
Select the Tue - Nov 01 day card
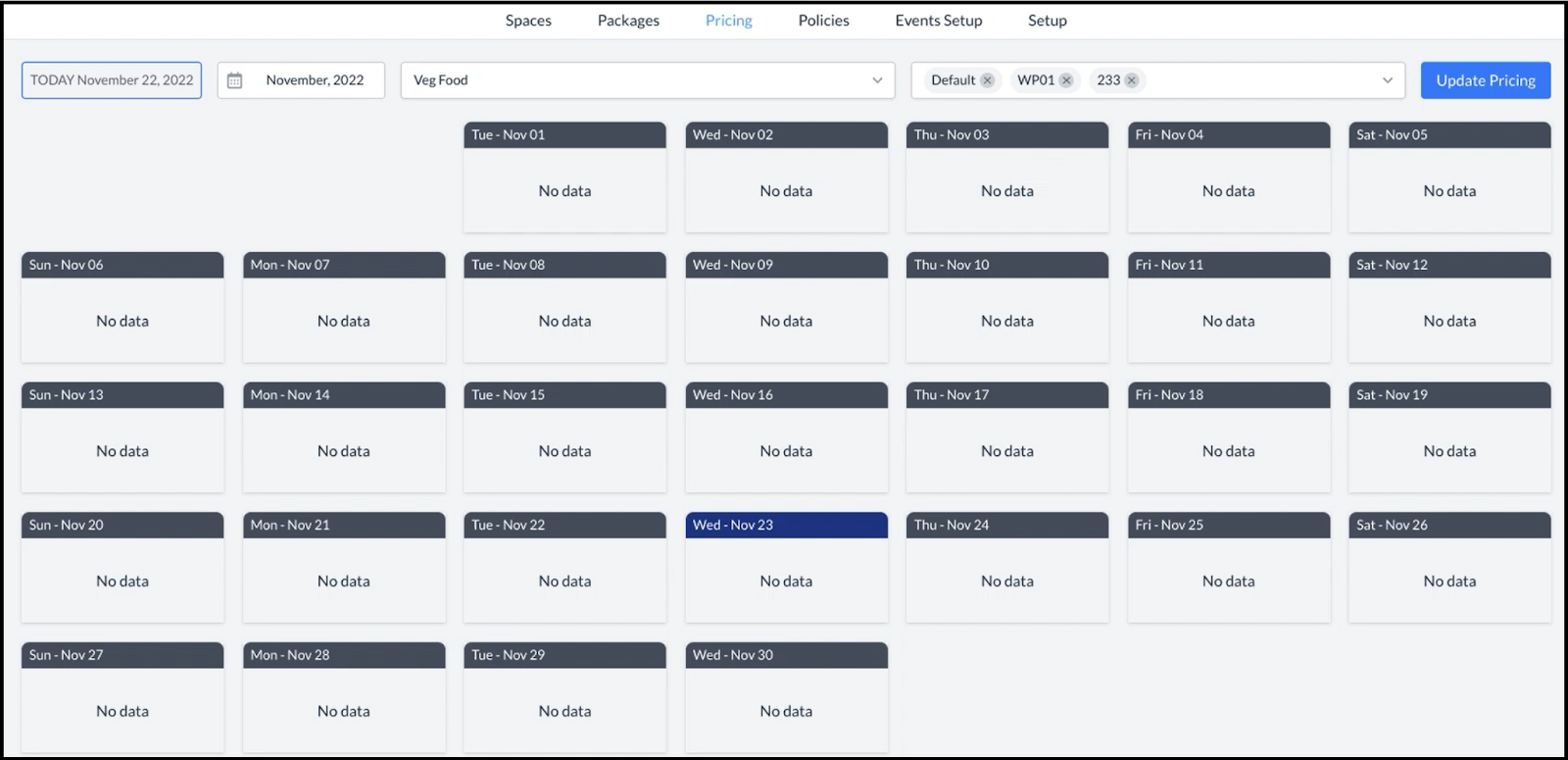[x=564, y=177]
